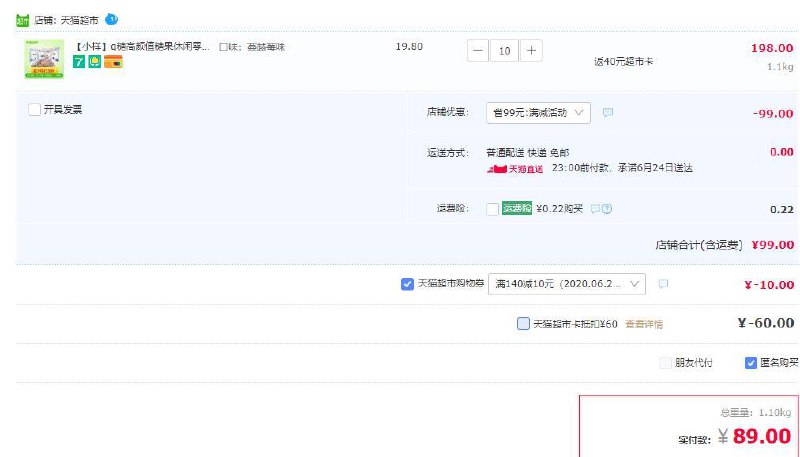Click the comment icon beside shipping insurance
800x457 pixels.
coord(595,209)
